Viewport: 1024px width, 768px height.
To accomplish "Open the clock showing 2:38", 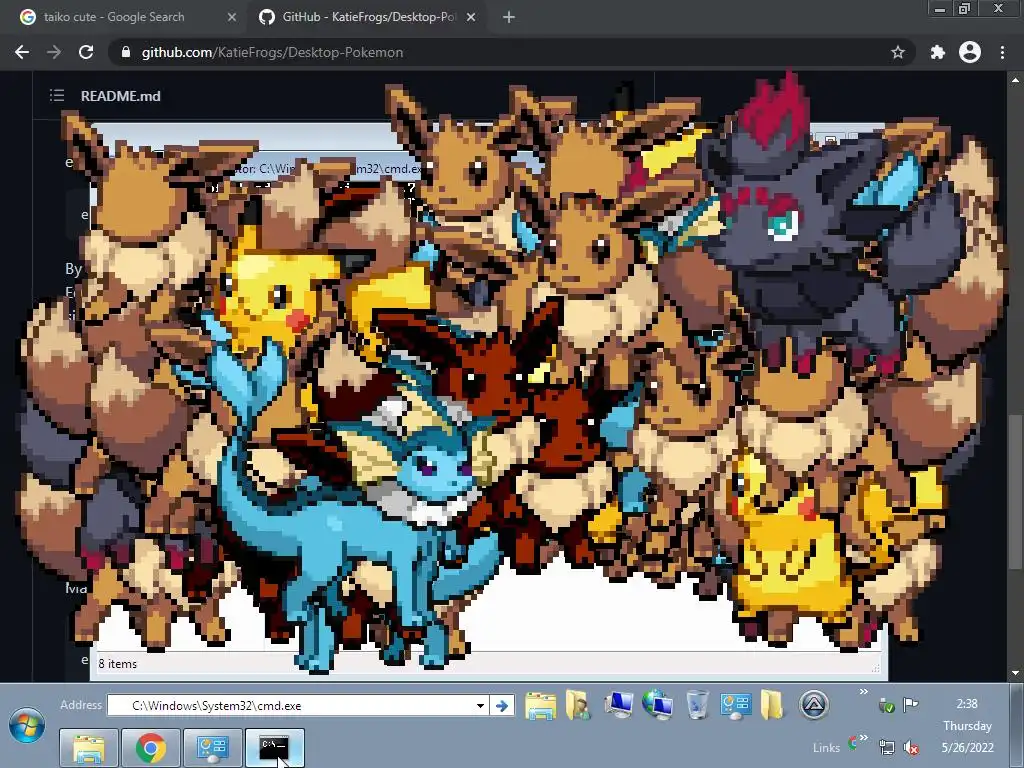I will [x=967, y=704].
